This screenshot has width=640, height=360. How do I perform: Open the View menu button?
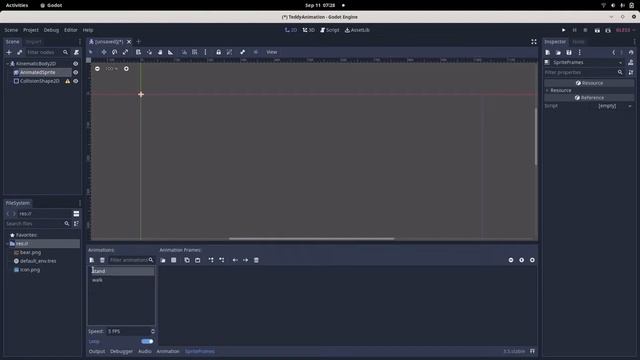point(272,52)
